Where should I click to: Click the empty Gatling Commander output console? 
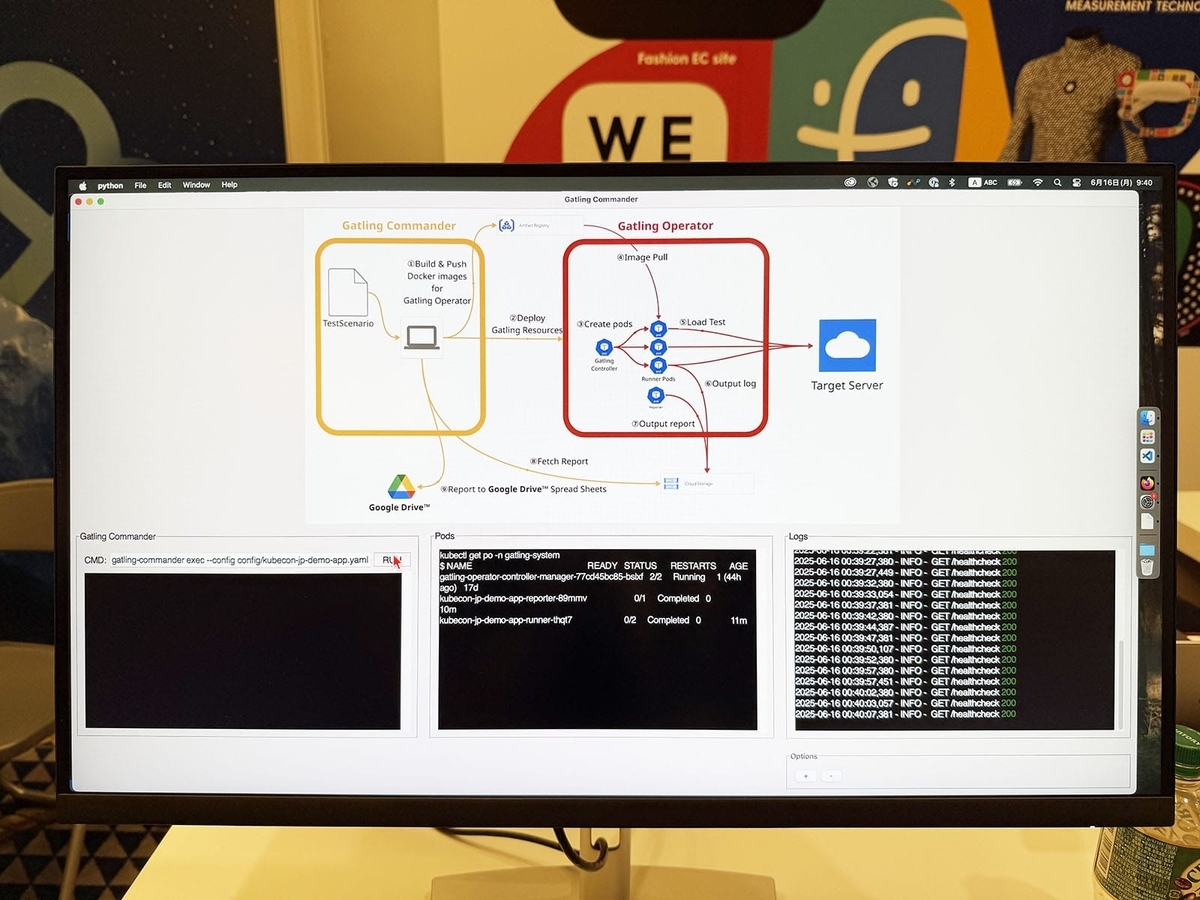click(x=243, y=651)
